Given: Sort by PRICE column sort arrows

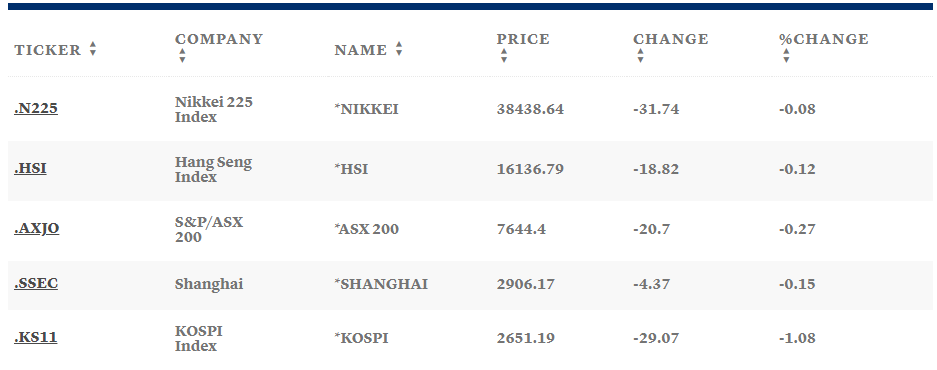Looking at the screenshot, I should tap(504, 56).
